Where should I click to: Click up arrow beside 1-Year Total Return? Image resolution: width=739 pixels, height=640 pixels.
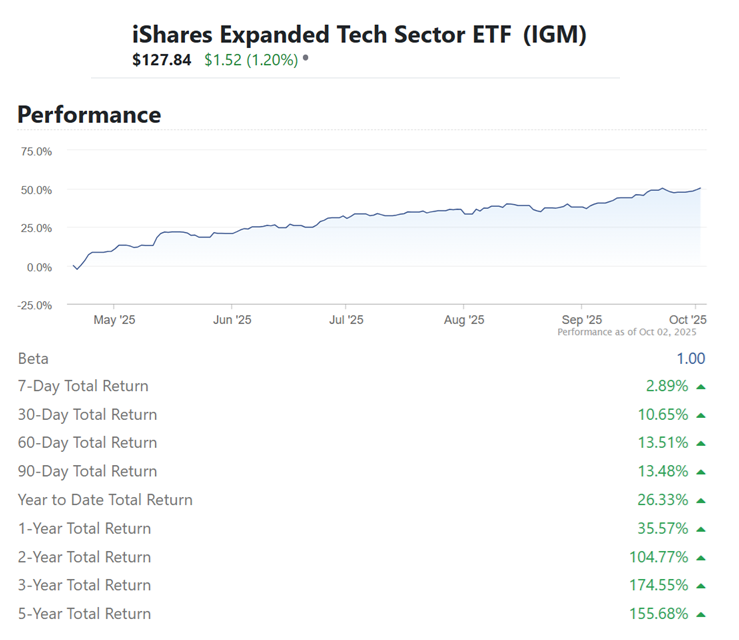(x=701, y=529)
